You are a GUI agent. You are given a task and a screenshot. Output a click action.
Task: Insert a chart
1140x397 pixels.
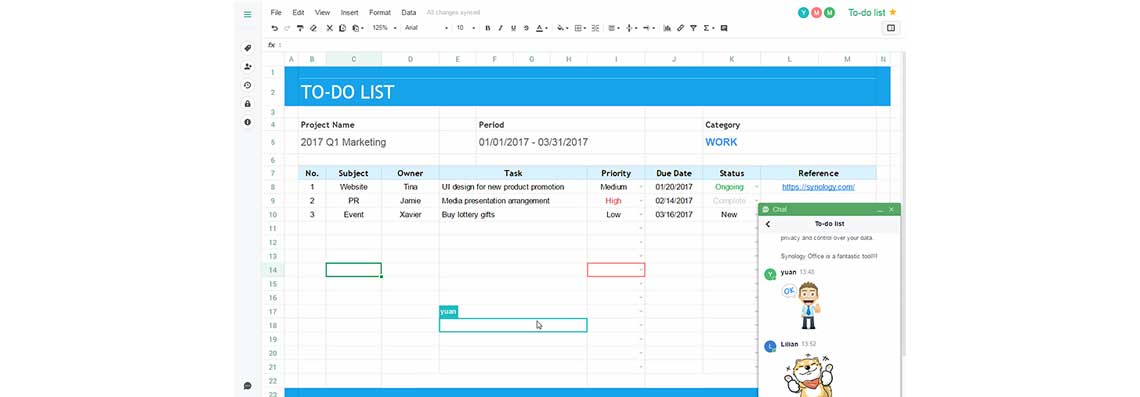(667, 28)
